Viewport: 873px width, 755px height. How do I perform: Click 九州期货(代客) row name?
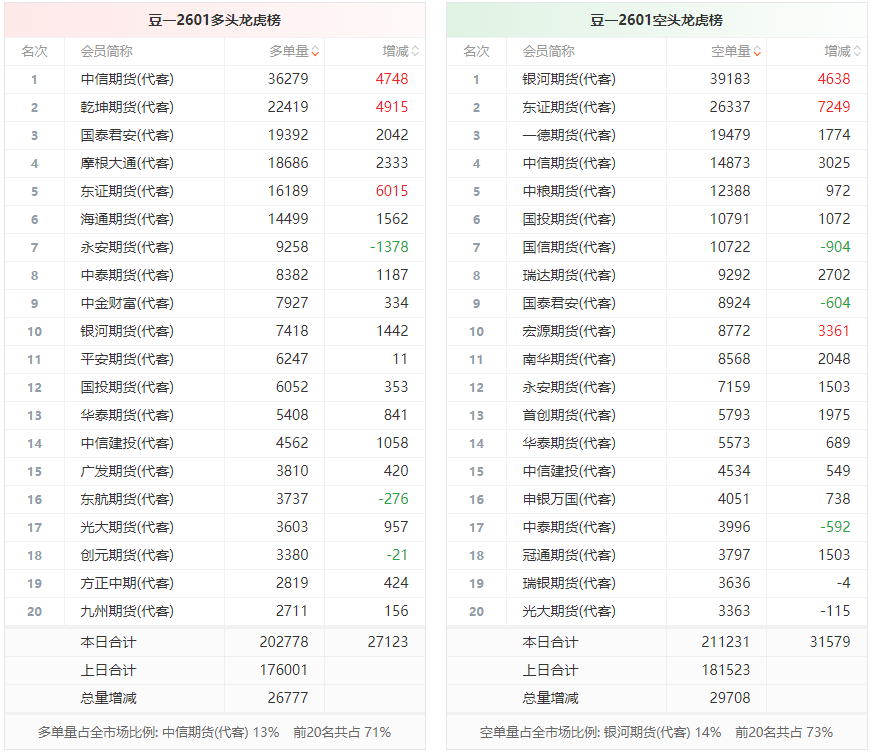(x=127, y=611)
